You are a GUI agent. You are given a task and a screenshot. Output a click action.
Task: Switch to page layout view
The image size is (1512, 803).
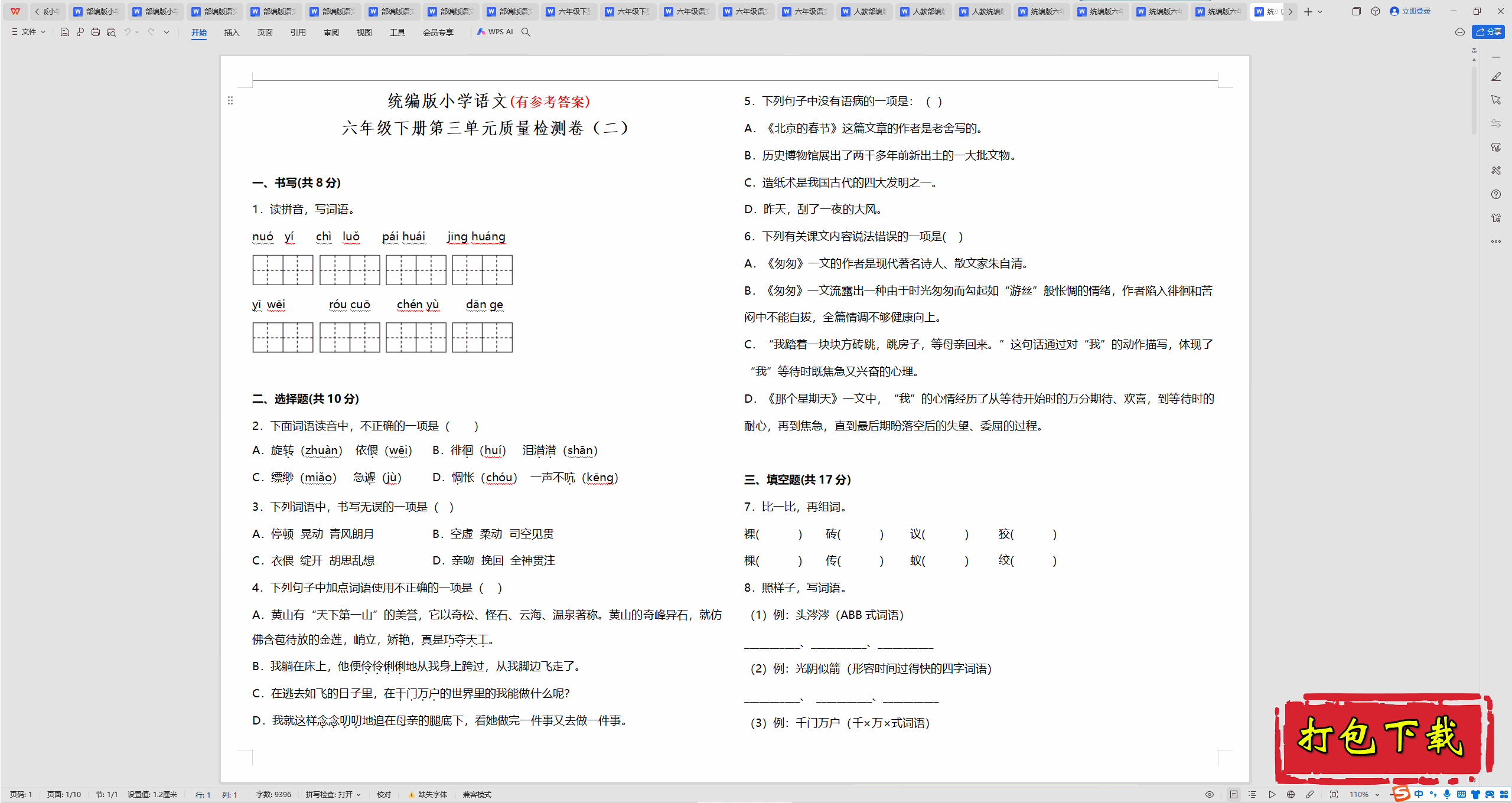1234,795
